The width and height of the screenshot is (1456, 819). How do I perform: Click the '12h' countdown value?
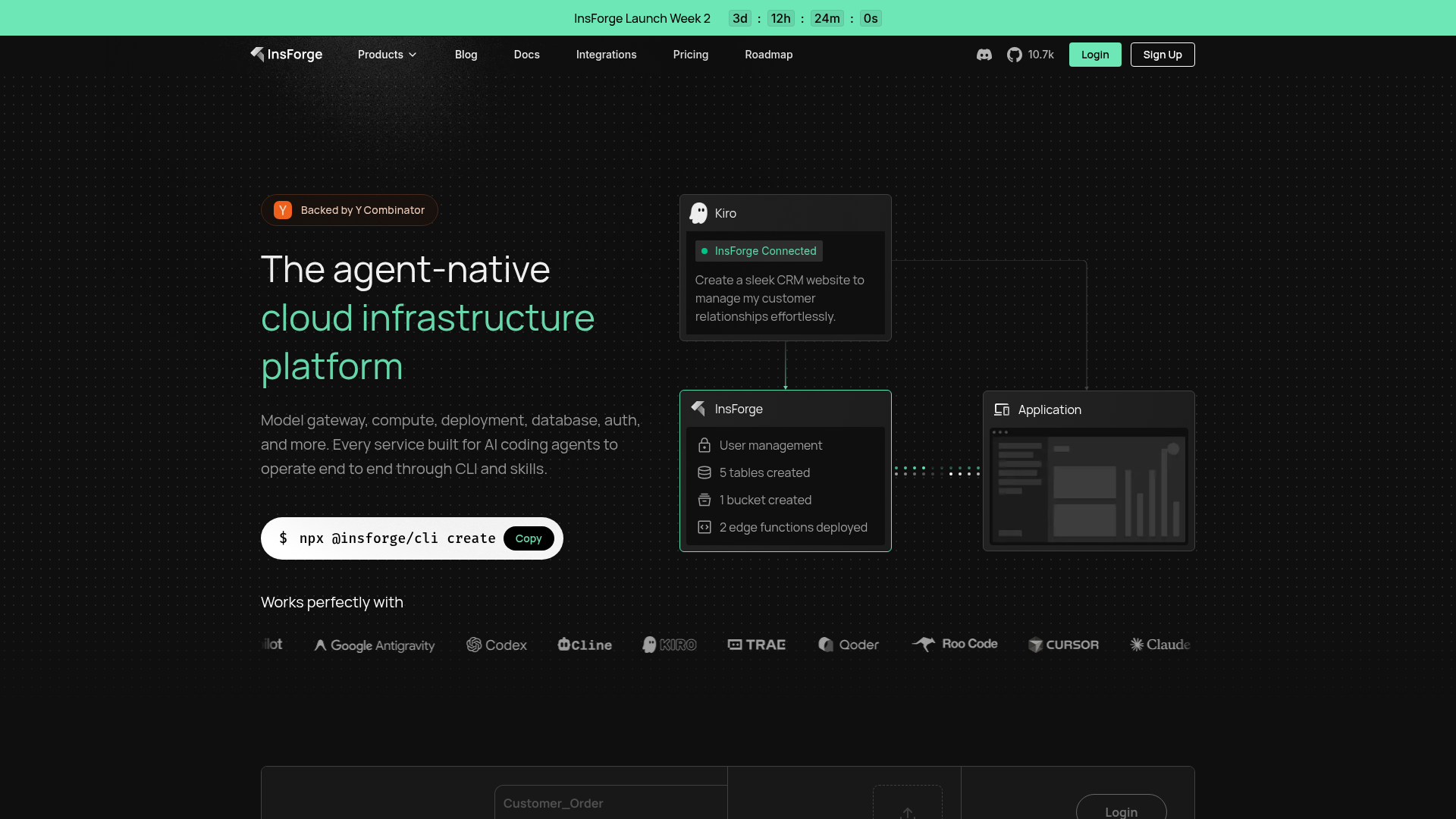(x=781, y=18)
